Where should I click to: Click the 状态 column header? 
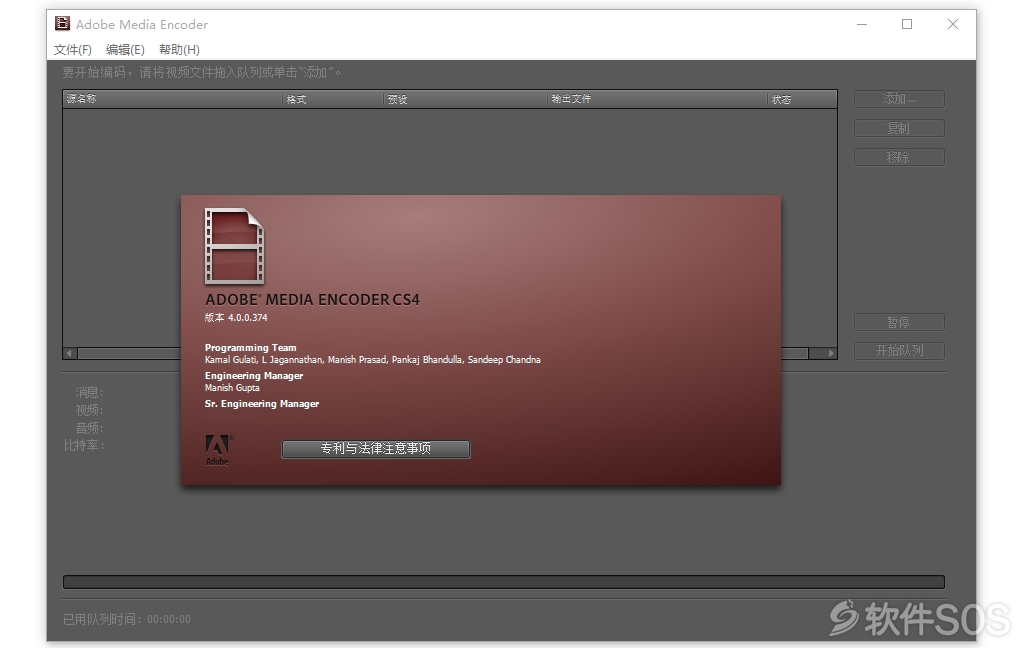[802, 99]
